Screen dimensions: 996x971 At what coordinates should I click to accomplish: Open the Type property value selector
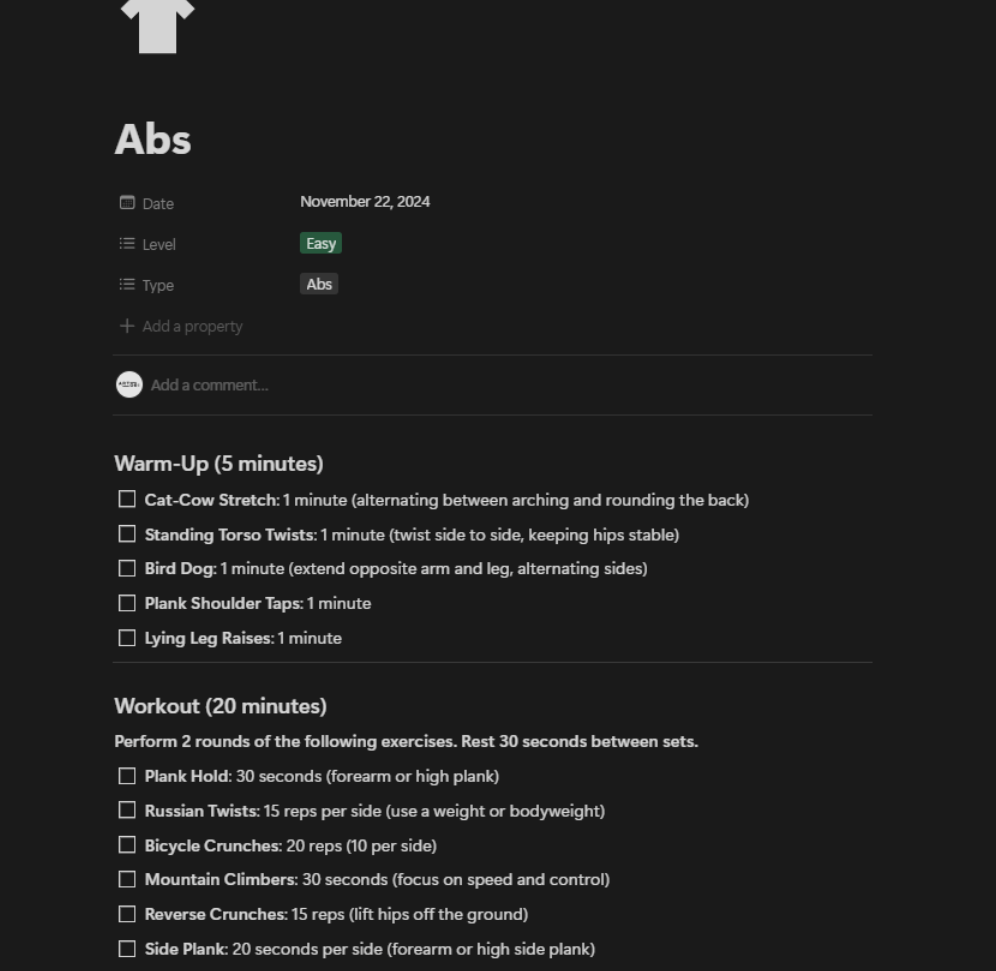(319, 284)
